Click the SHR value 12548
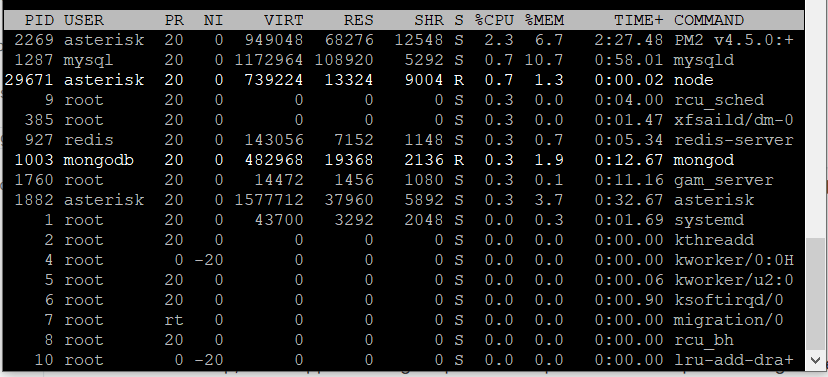The height and width of the screenshot is (377, 828). 419,40
